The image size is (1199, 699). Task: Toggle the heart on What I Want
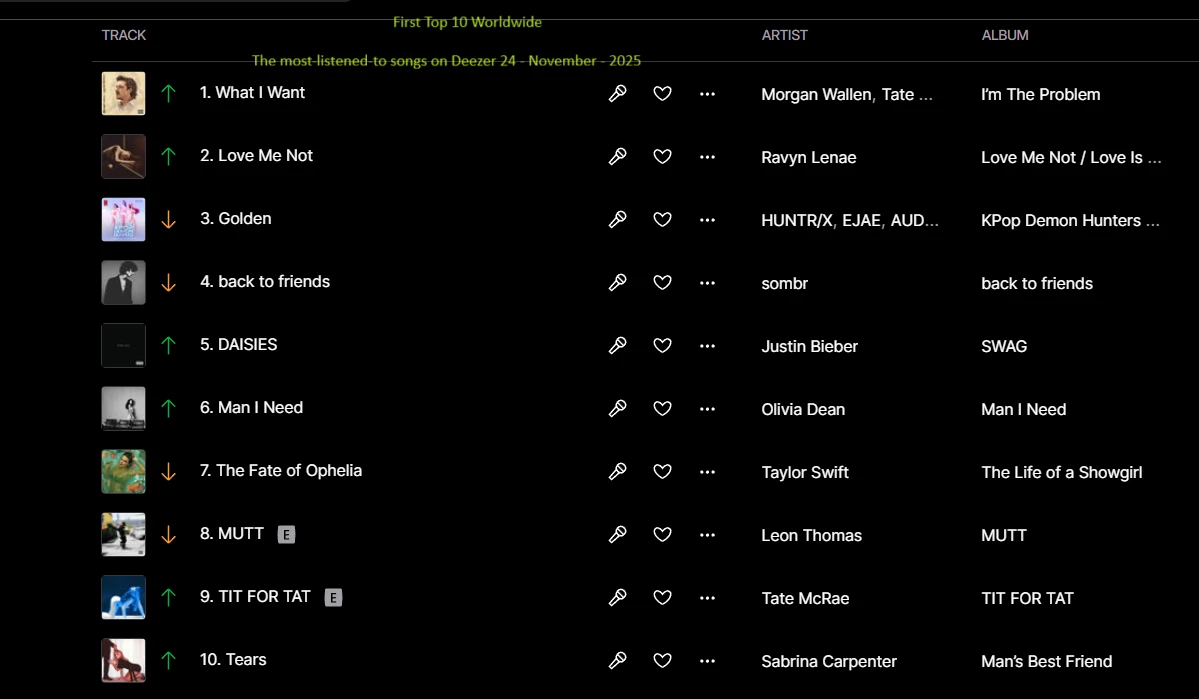(662, 93)
